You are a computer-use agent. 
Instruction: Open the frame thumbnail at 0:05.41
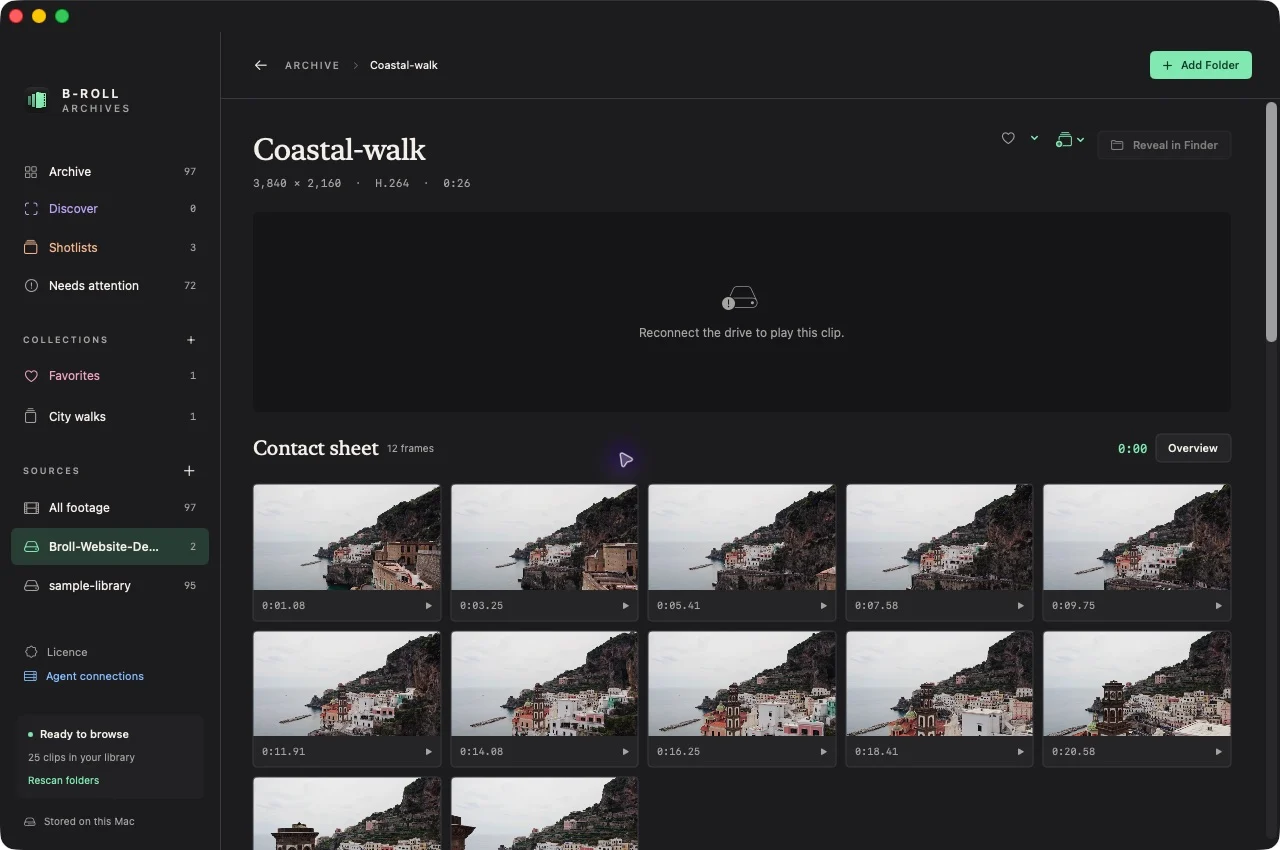click(x=742, y=538)
